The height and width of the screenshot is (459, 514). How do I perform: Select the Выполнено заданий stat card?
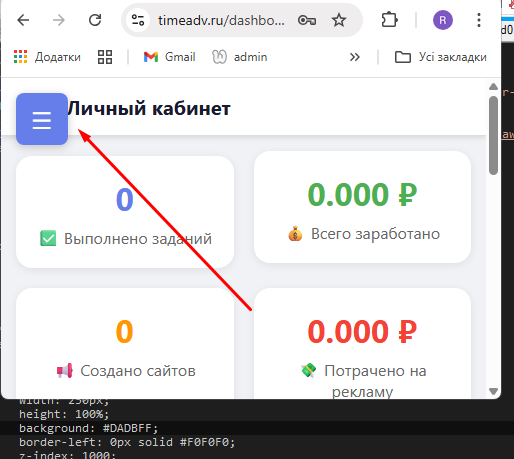point(125,212)
